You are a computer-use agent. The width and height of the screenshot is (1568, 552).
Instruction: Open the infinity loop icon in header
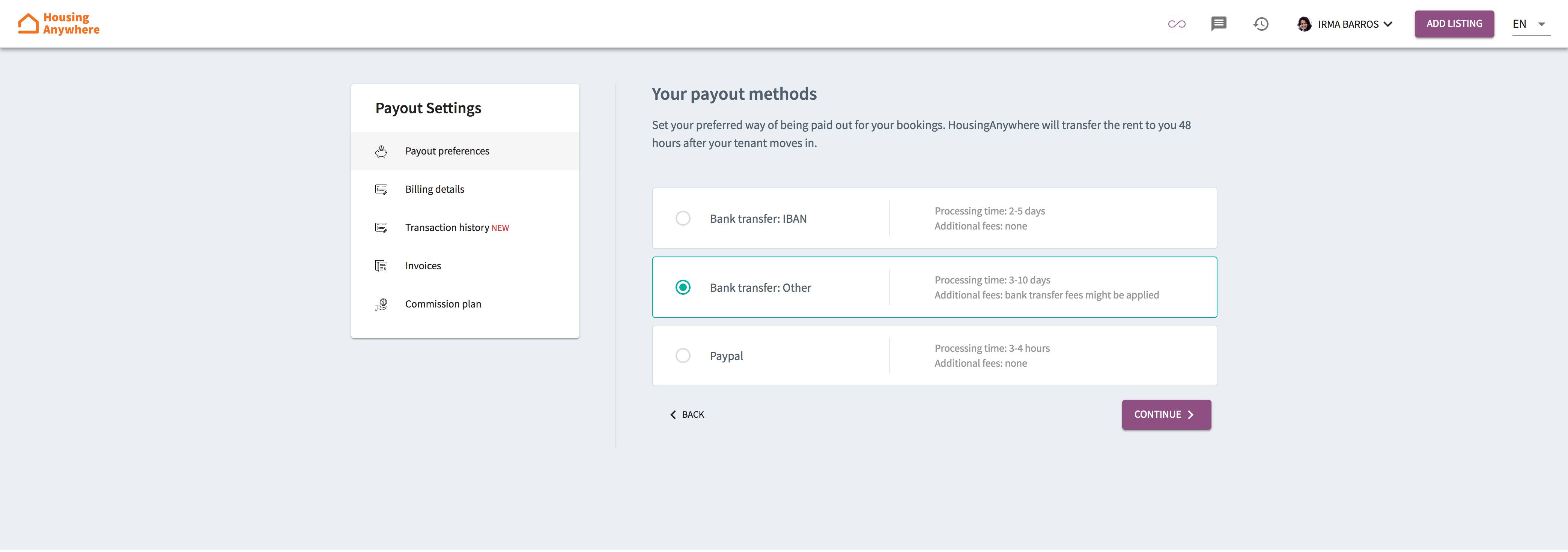pos(1176,24)
